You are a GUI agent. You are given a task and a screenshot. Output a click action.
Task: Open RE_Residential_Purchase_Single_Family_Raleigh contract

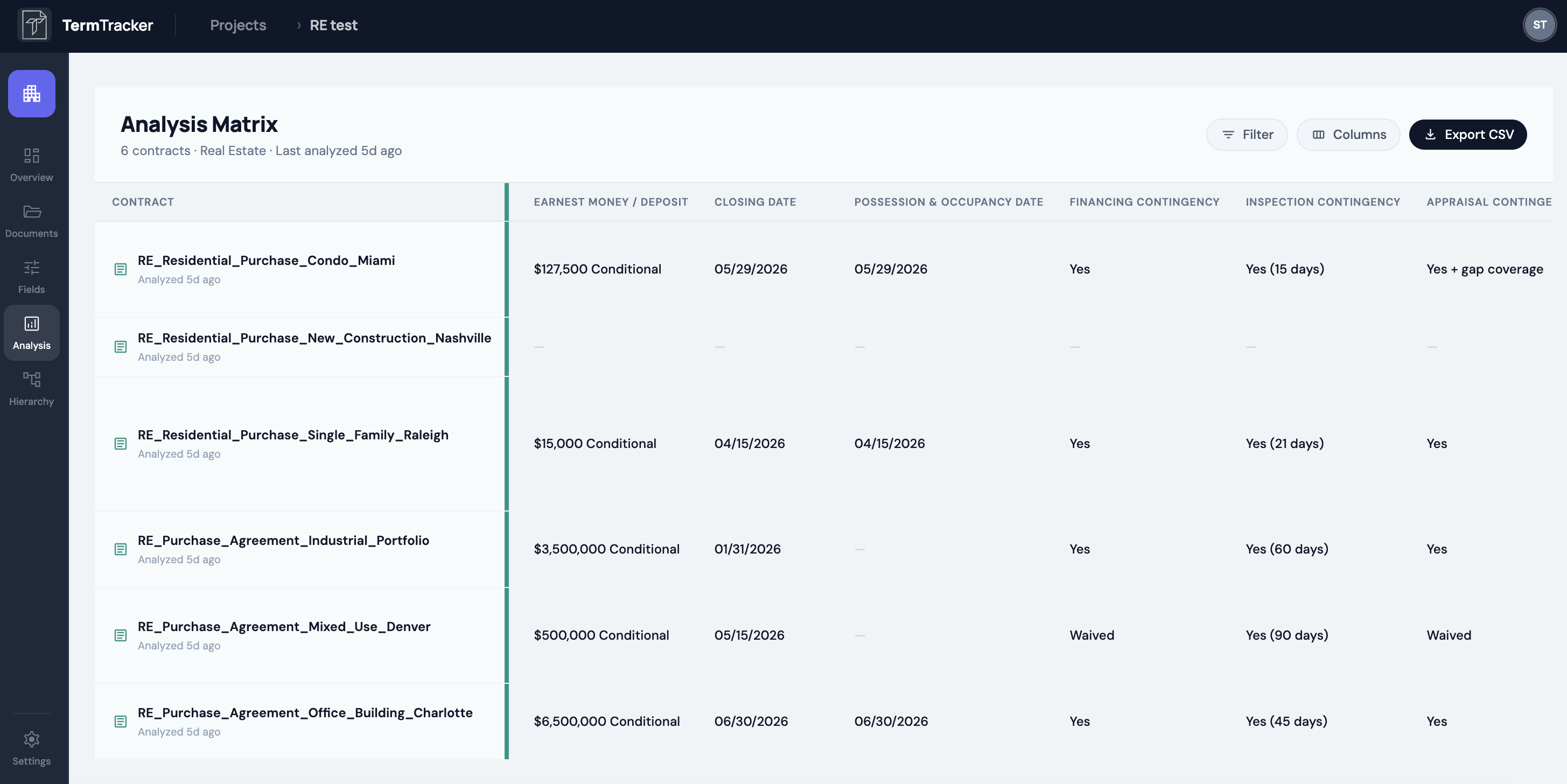[293, 435]
